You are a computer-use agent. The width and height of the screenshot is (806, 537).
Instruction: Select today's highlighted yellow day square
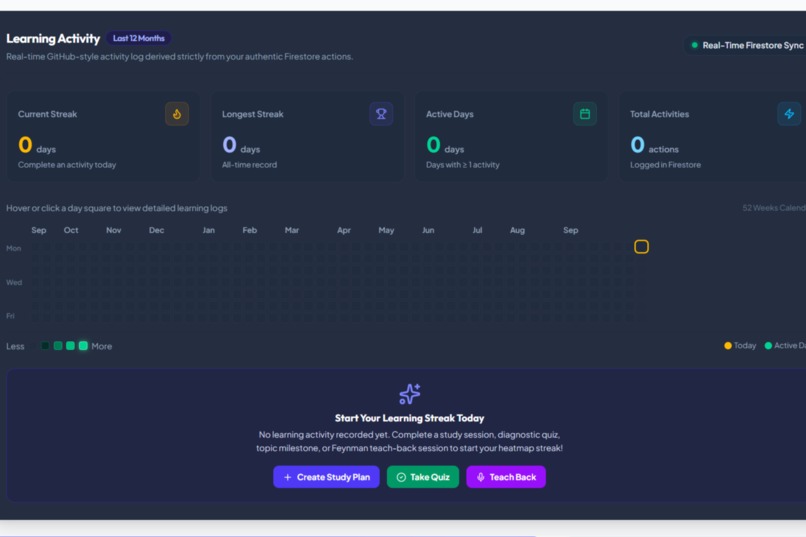pos(641,247)
